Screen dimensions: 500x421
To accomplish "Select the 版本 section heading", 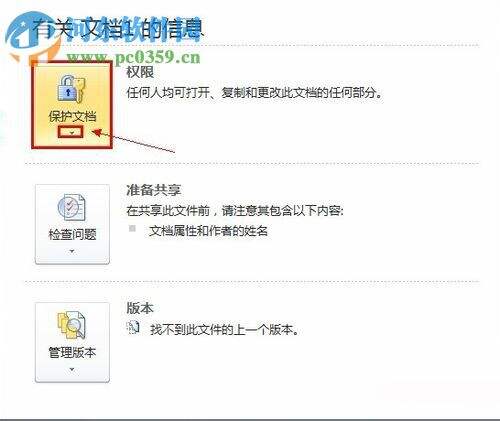I will 140,308.
